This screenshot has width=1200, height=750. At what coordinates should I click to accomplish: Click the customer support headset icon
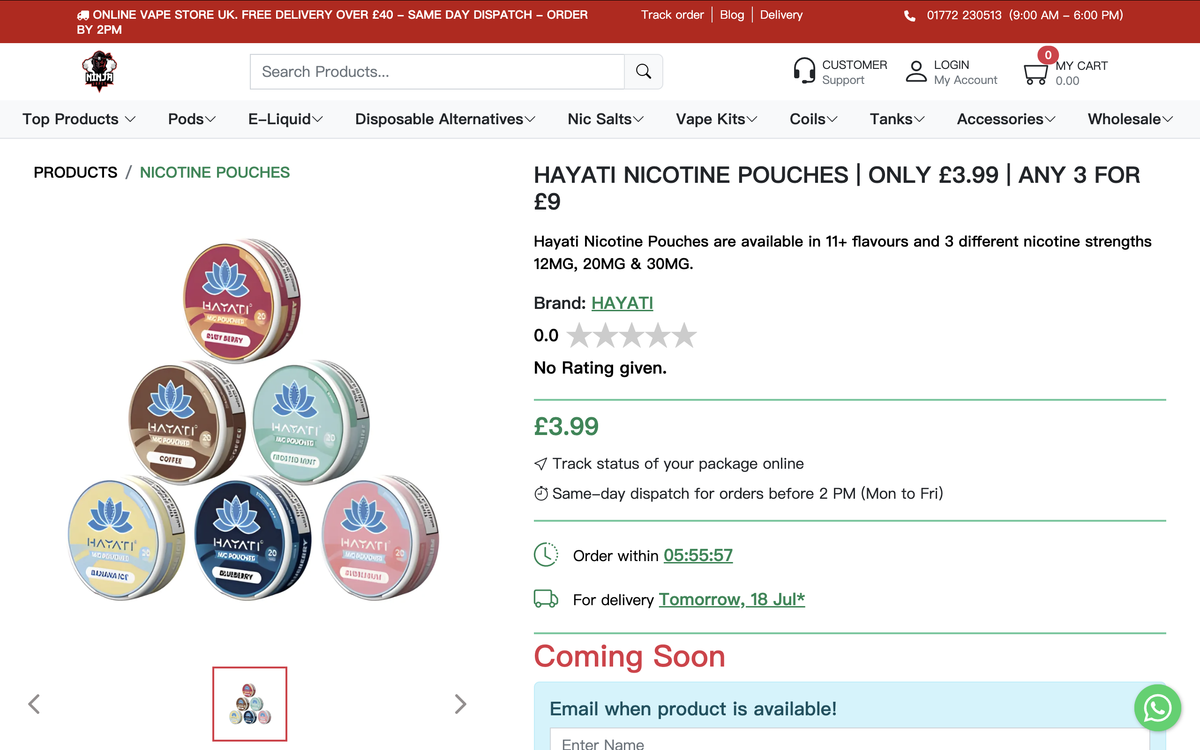click(x=804, y=71)
